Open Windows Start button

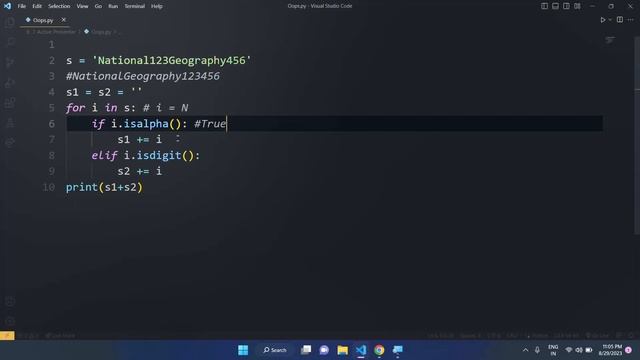243,350
